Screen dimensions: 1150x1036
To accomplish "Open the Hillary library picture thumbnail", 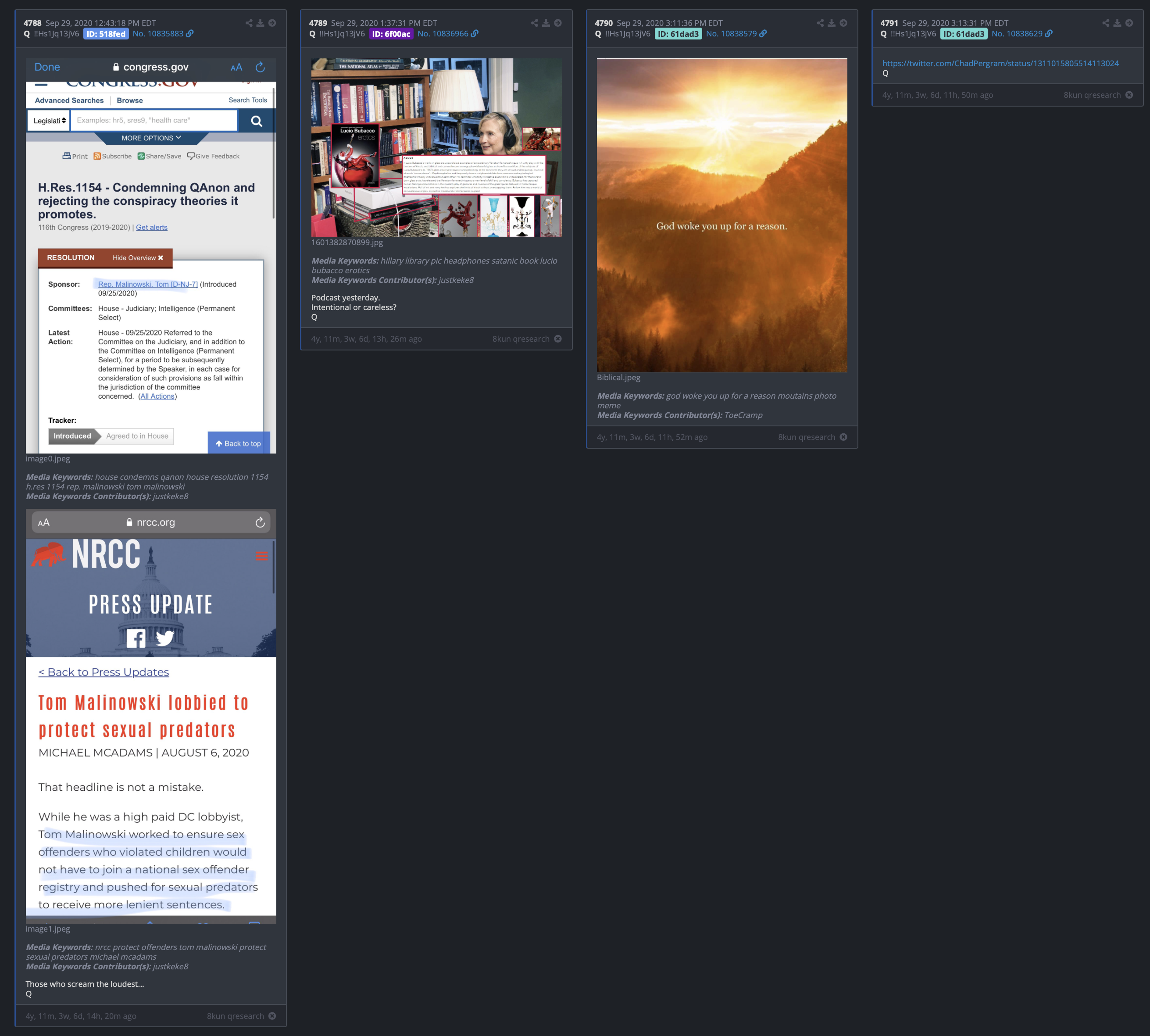I will [x=436, y=147].
